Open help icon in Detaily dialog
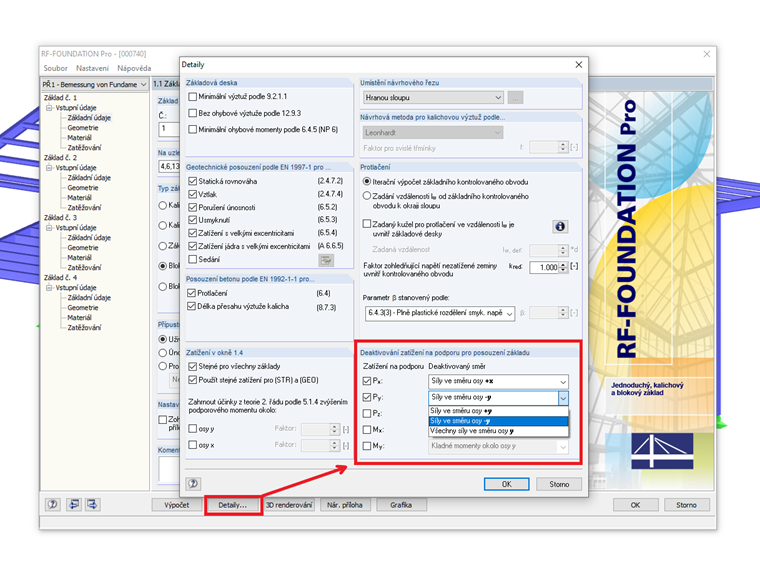The image size is (760, 570). pyautogui.click(x=193, y=483)
